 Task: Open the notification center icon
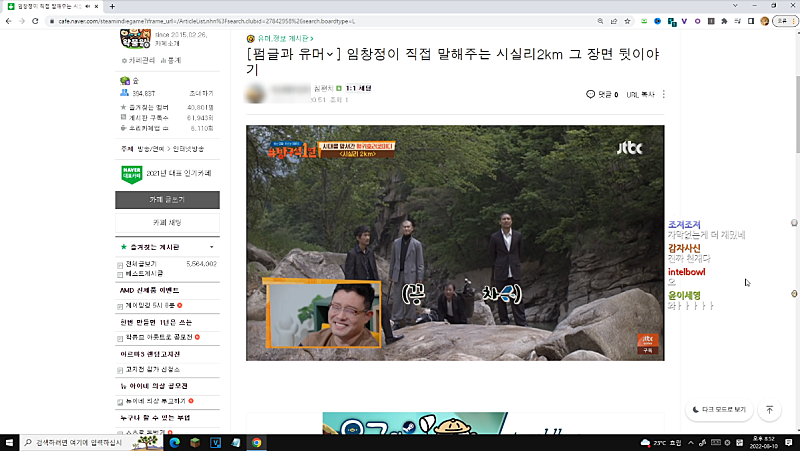click(789, 442)
